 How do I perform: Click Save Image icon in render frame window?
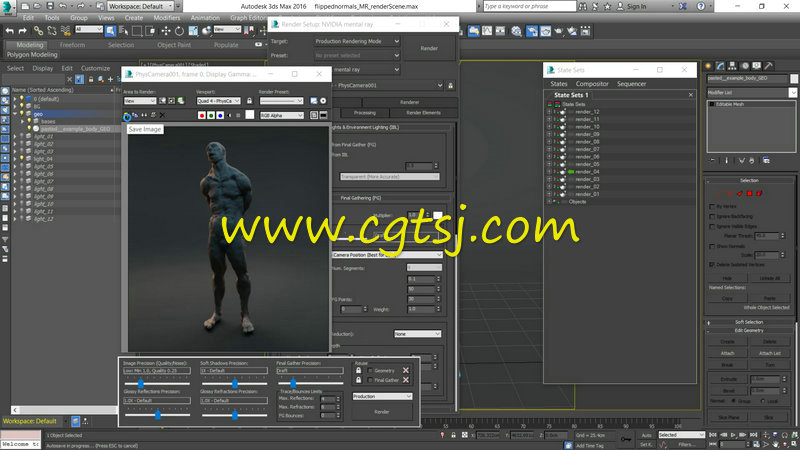tap(127, 116)
